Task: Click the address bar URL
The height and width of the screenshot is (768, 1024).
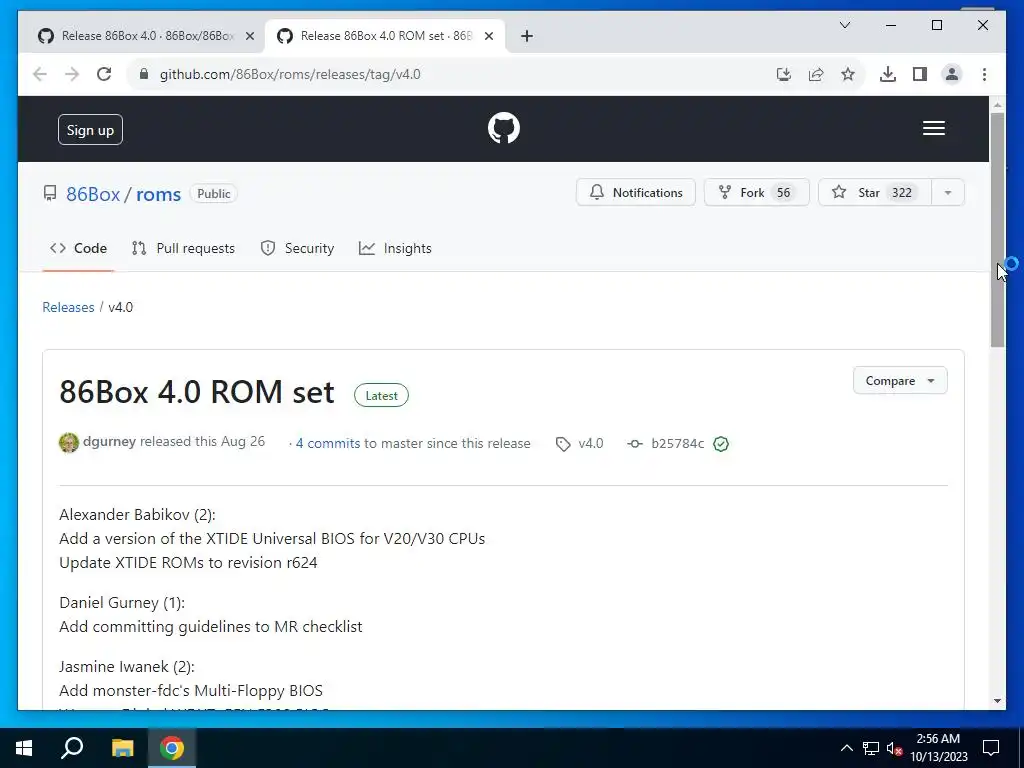Action: click(x=290, y=74)
